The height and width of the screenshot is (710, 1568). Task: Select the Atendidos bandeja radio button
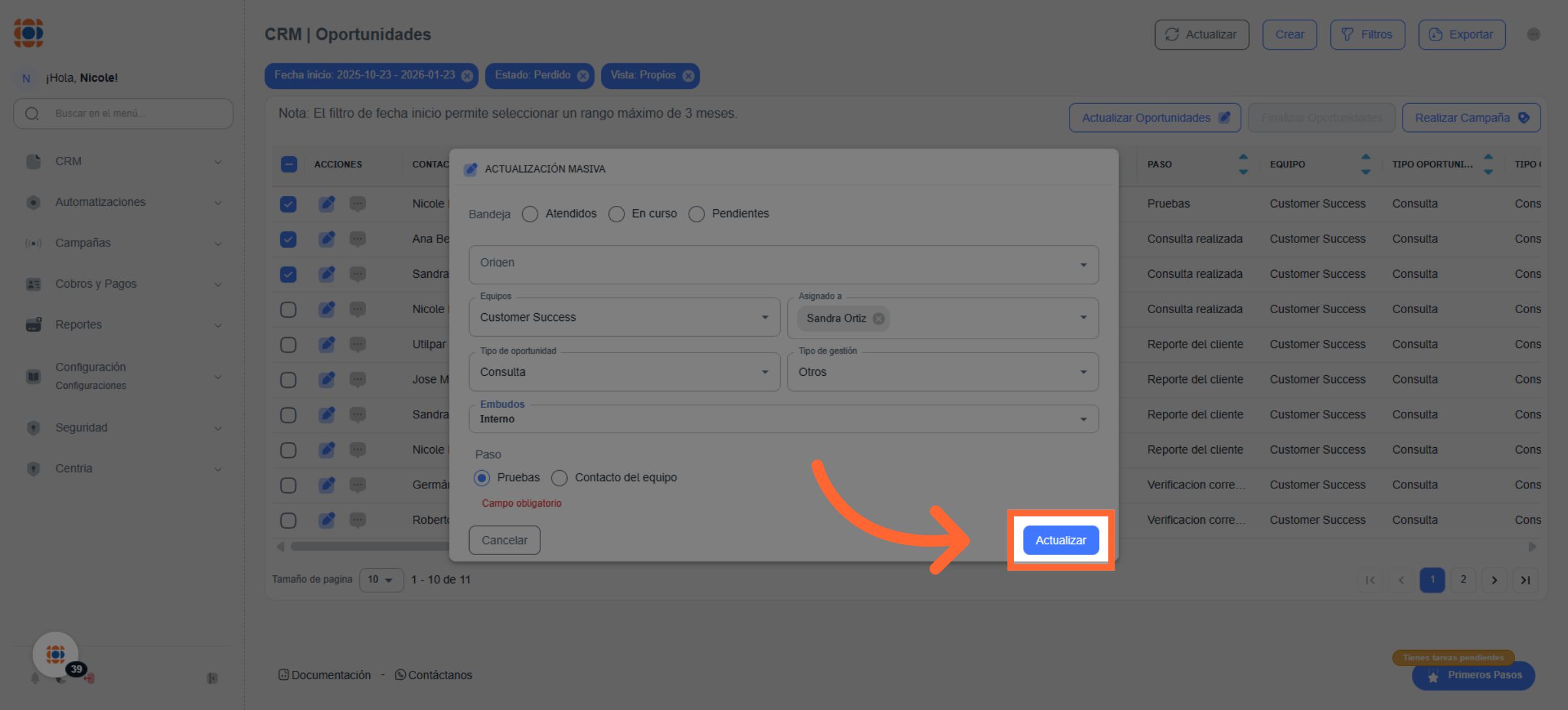pos(530,214)
